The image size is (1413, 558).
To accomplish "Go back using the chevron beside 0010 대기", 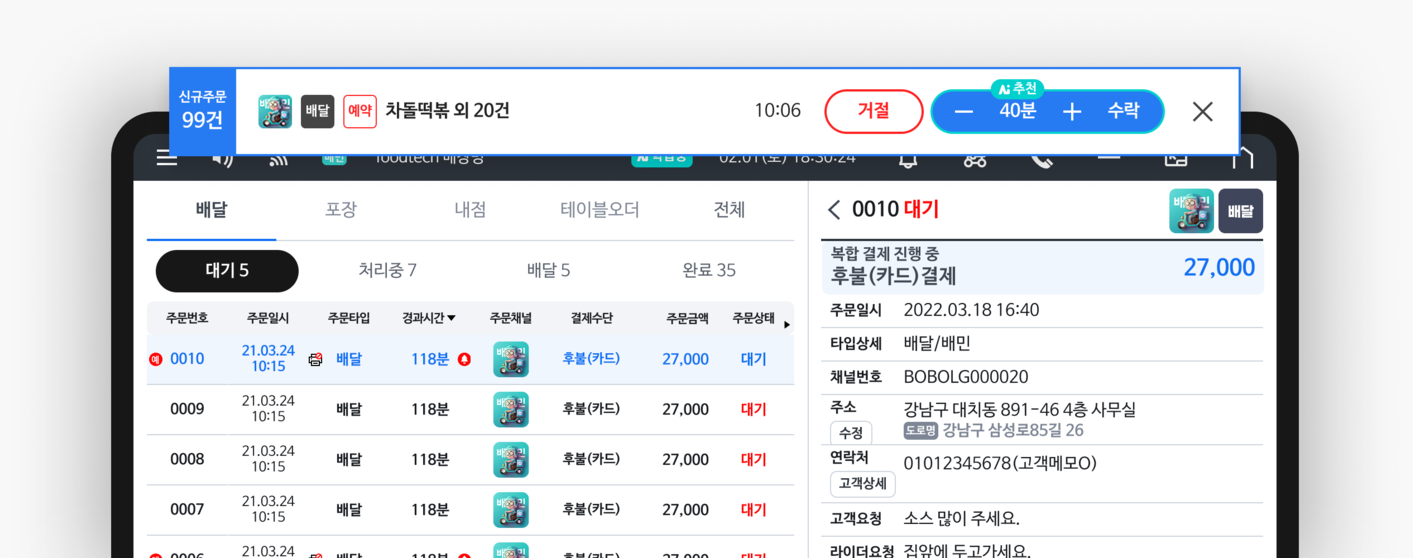I will click(x=834, y=209).
